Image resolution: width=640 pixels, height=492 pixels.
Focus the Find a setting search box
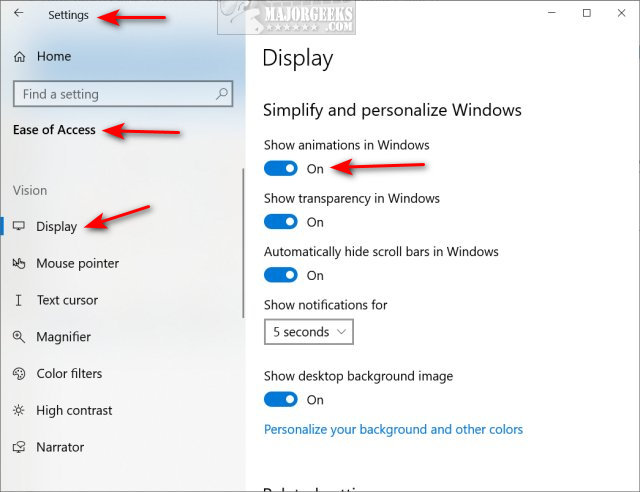tap(123, 94)
